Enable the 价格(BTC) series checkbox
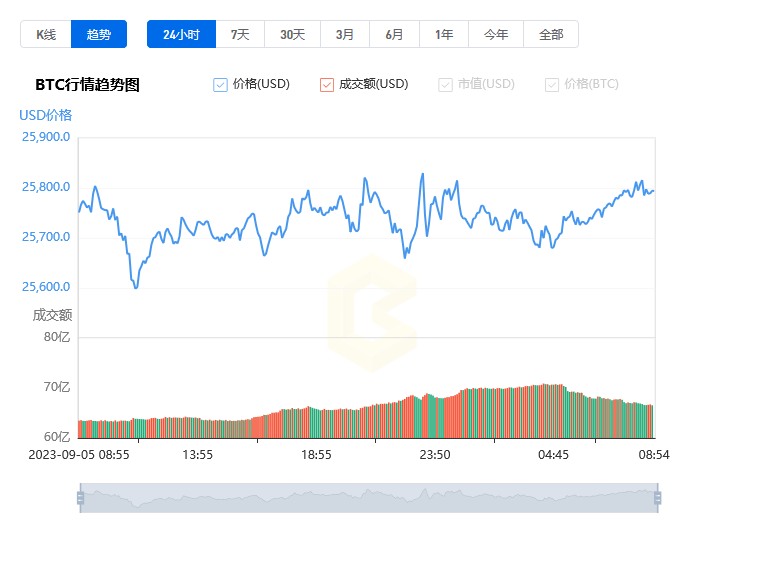Screen dimensions: 780x563 pyautogui.click(x=552, y=85)
